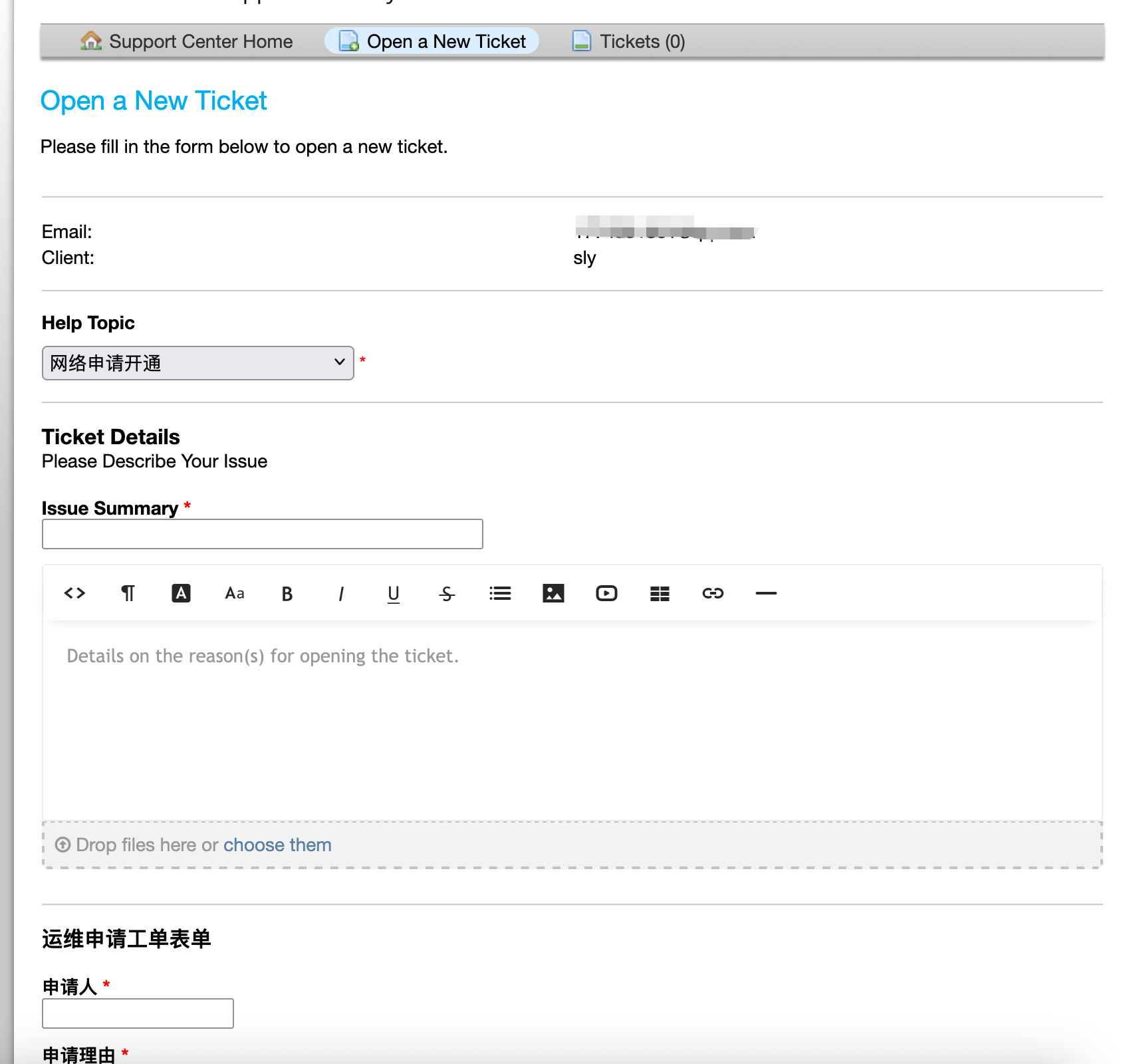This screenshot has width=1121, height=1064.
Task: Insert a bulleted list
Action: coord(500,593)
